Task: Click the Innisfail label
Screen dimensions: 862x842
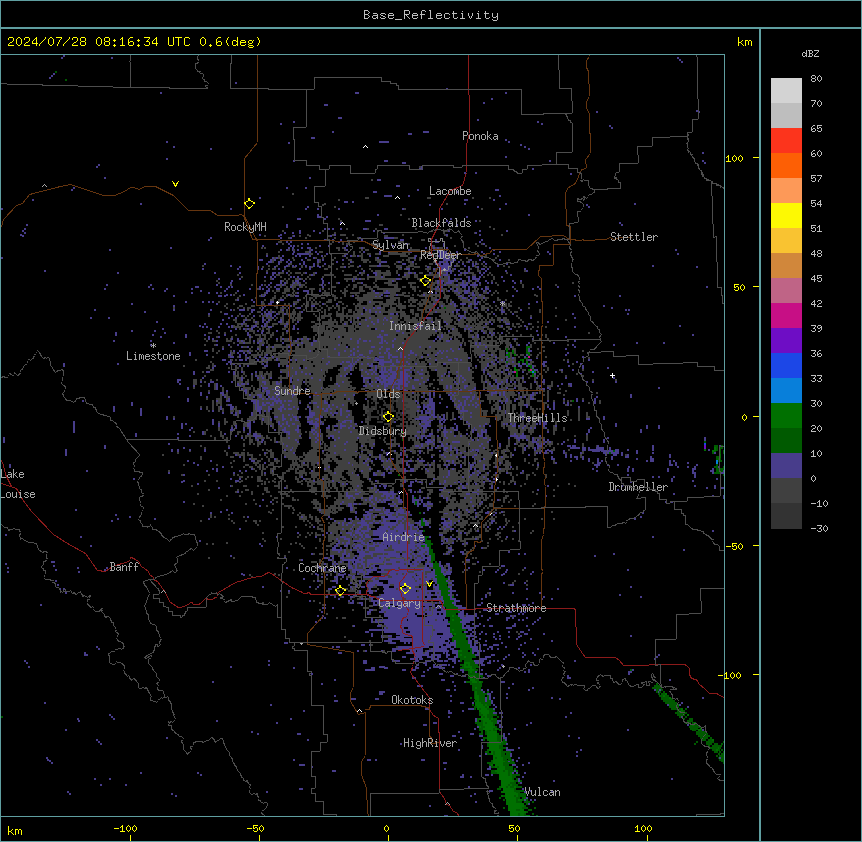Action: [415, 326]
